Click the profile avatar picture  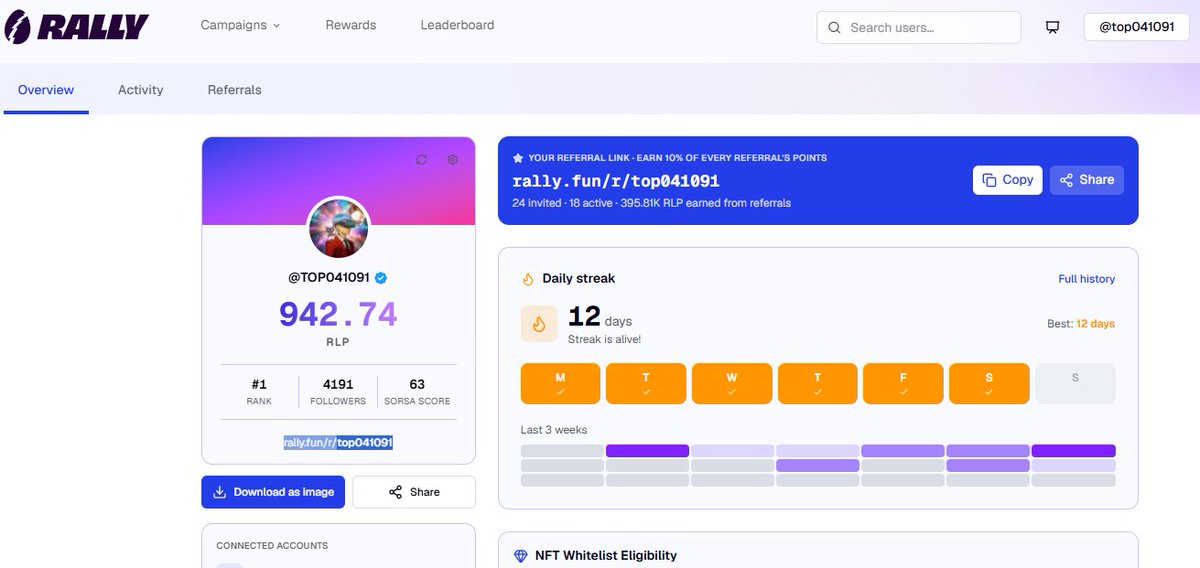click(x=339, y=228)
